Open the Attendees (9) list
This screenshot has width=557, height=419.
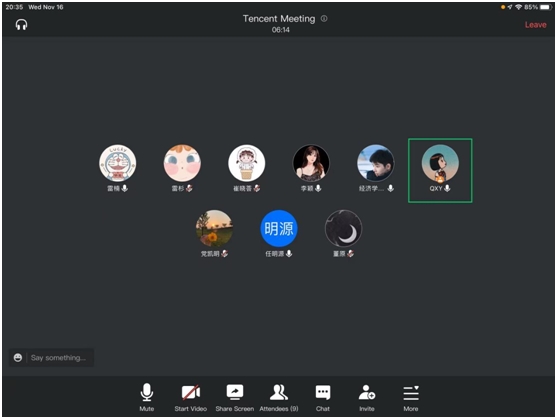pyautogui.click(x=279, y=392)
